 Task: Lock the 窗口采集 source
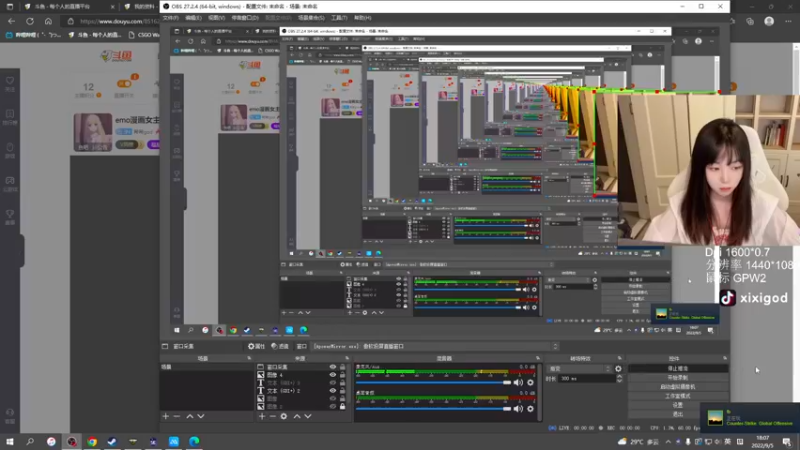pyautogui.click(x=342, y=367)
